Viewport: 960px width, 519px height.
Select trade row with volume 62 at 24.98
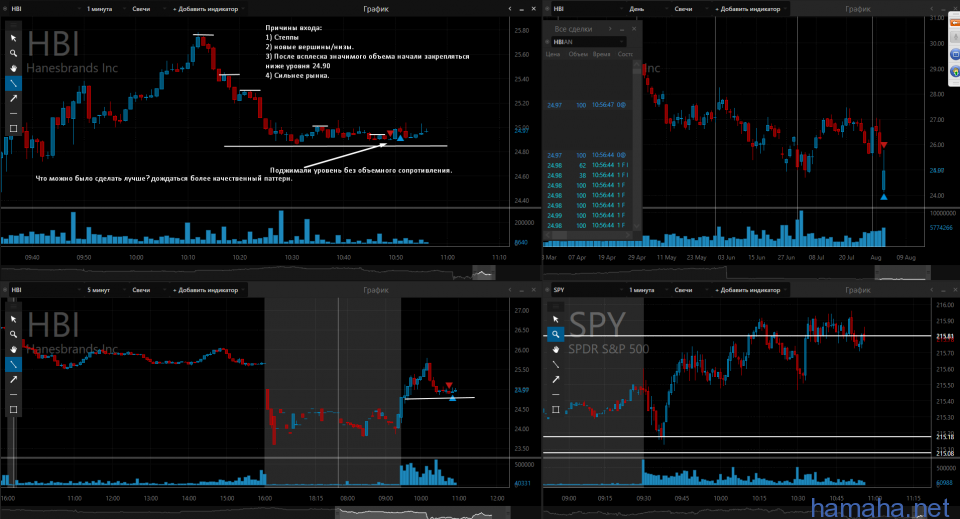pyautogui.click(x=587, y=165)
